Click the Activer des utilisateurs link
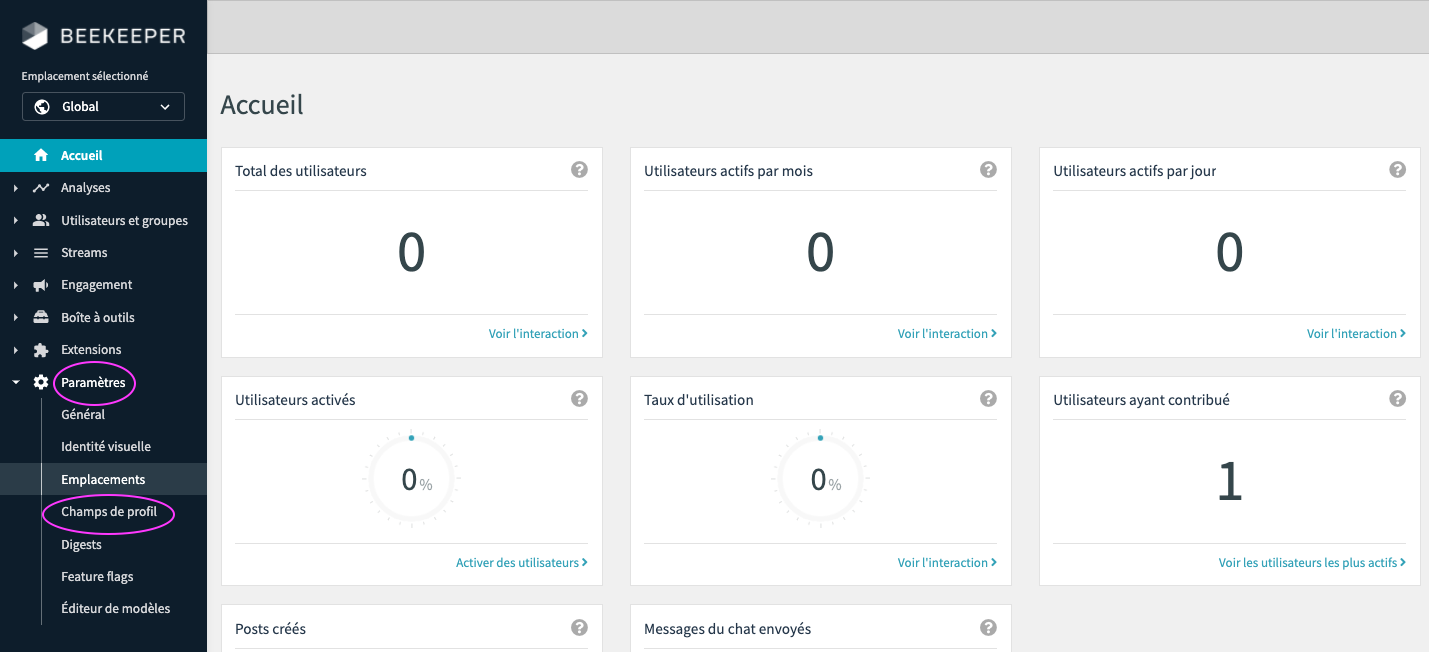The height and width of the screenshot is (652, 1429). (x=521, y=562)
